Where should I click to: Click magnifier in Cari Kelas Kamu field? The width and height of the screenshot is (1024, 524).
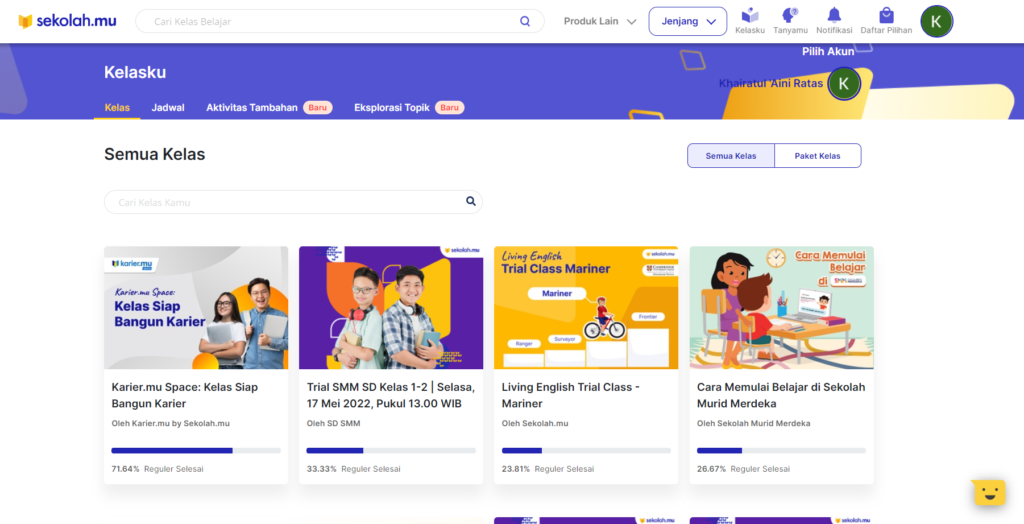[471, 201]
